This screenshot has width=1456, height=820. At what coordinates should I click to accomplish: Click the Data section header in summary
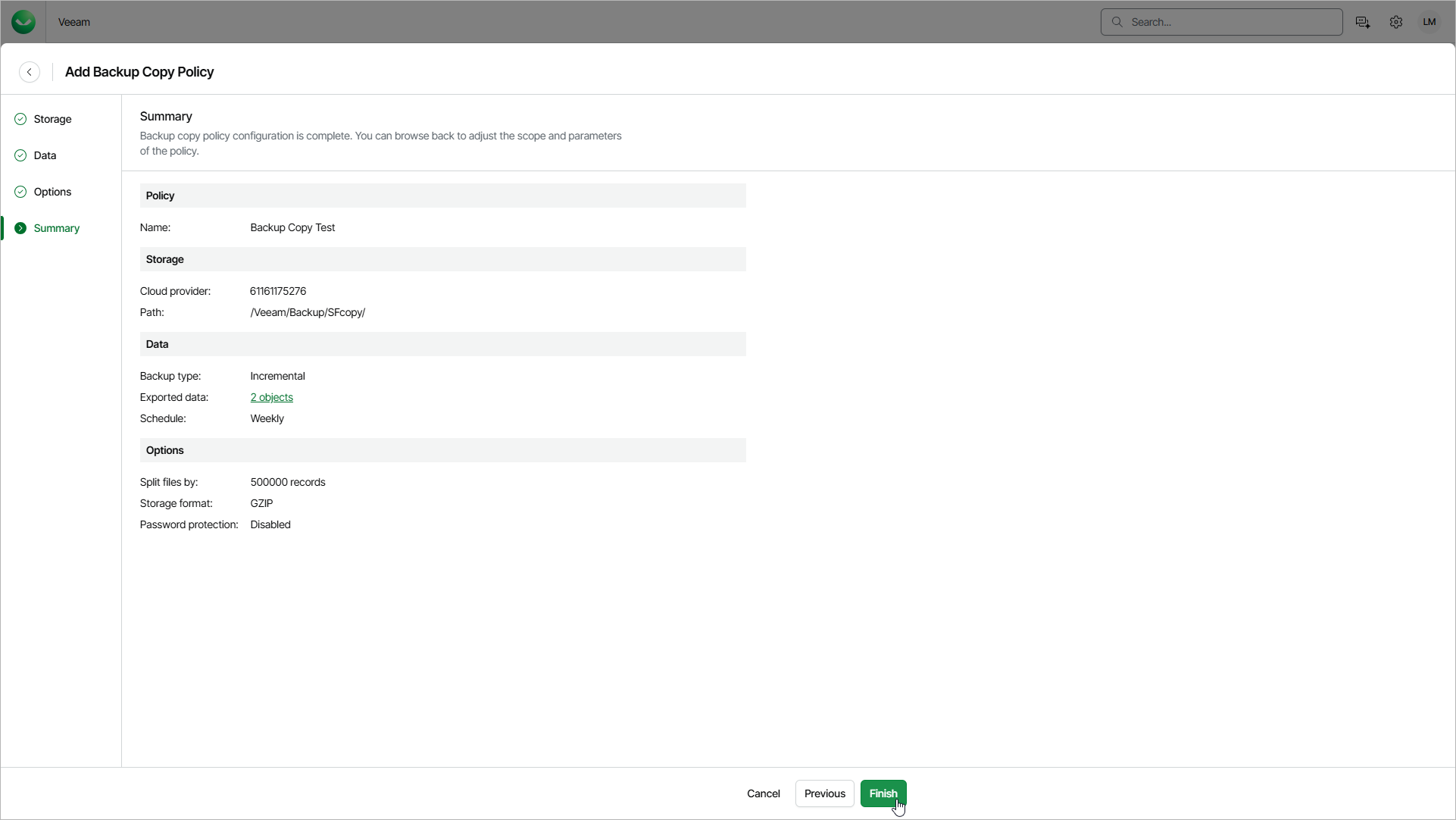click(x=443, y=344)
